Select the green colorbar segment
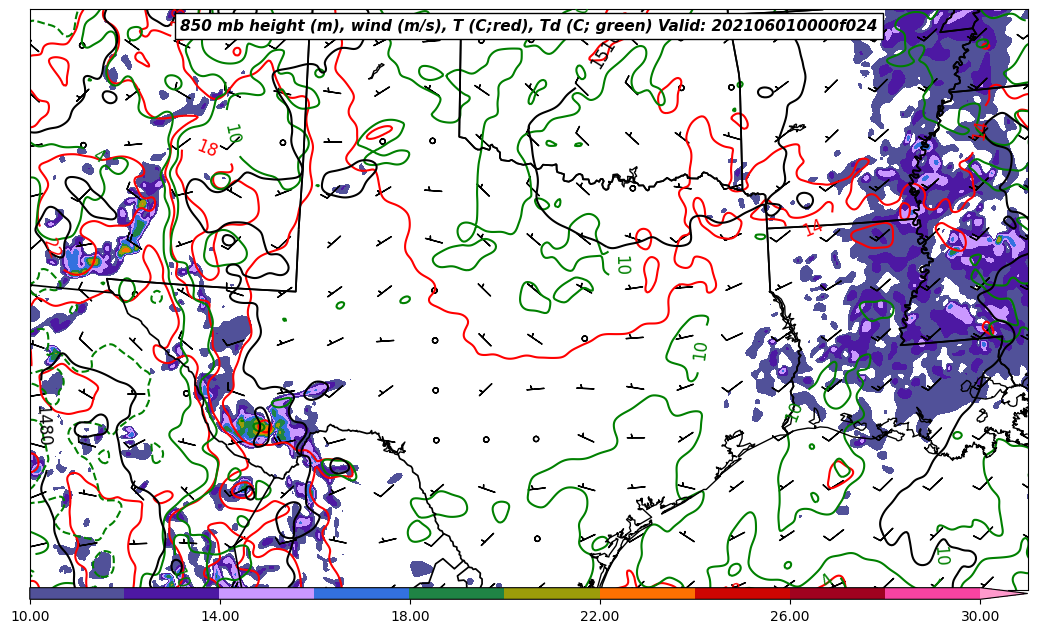Image resolution: width=1037 pixels, height=633 pixels. point(456,593)
